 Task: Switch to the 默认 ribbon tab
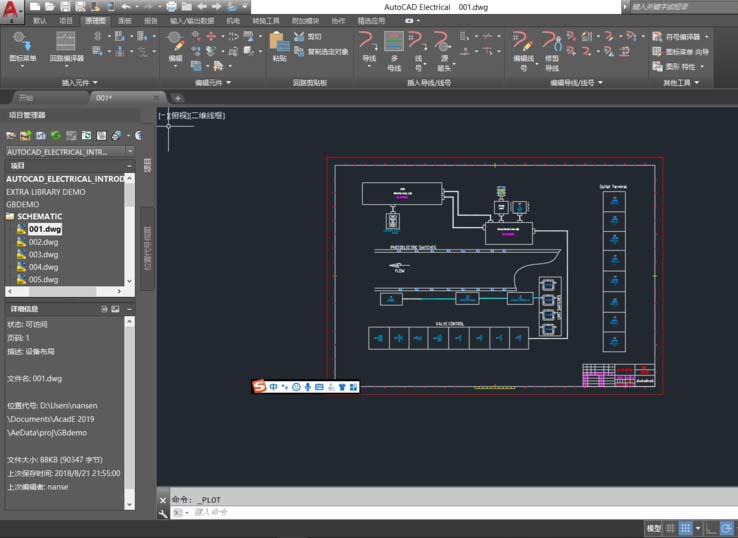[x=40, y=21]
